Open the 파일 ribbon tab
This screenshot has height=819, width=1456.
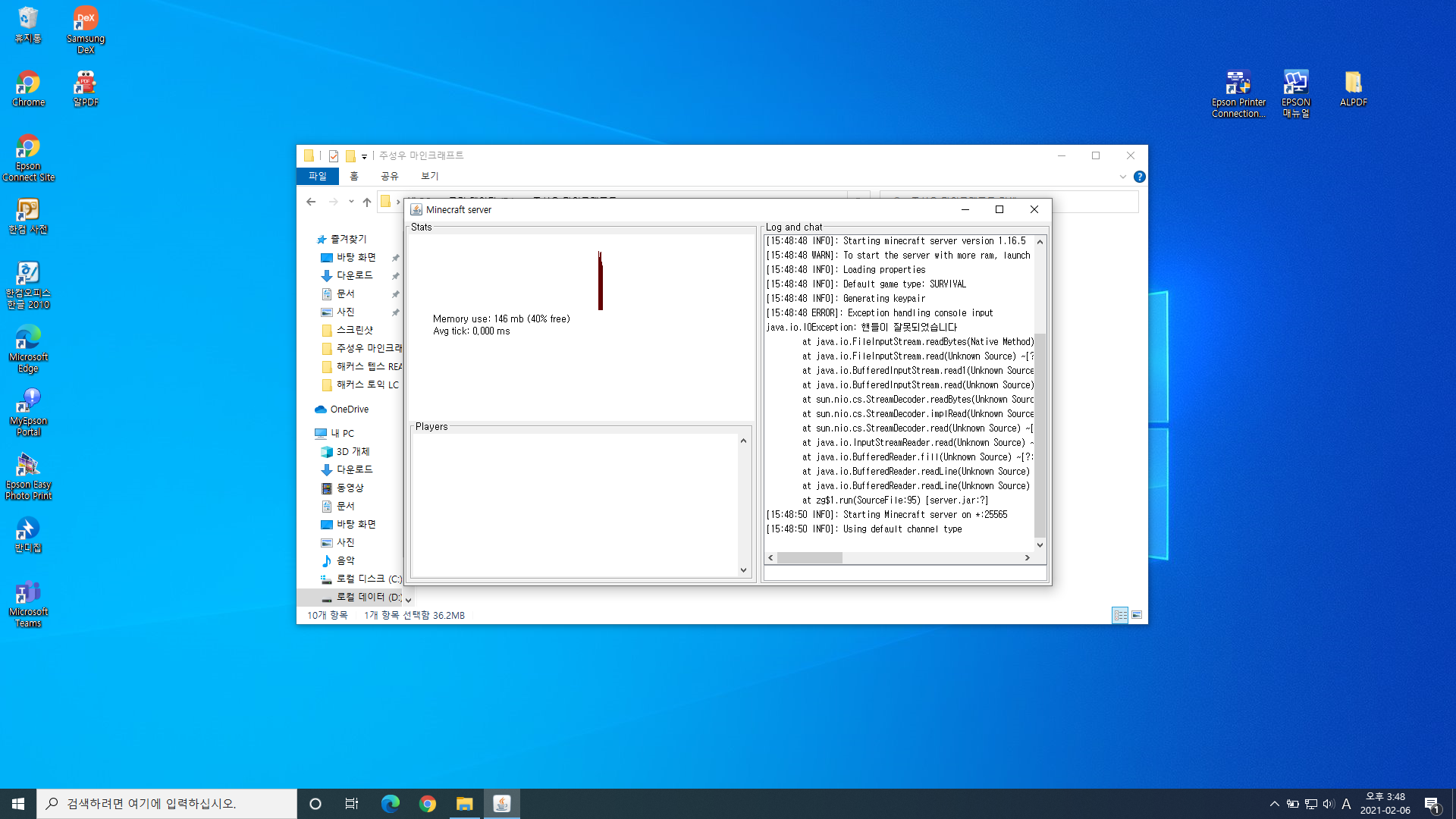(317, 176)
